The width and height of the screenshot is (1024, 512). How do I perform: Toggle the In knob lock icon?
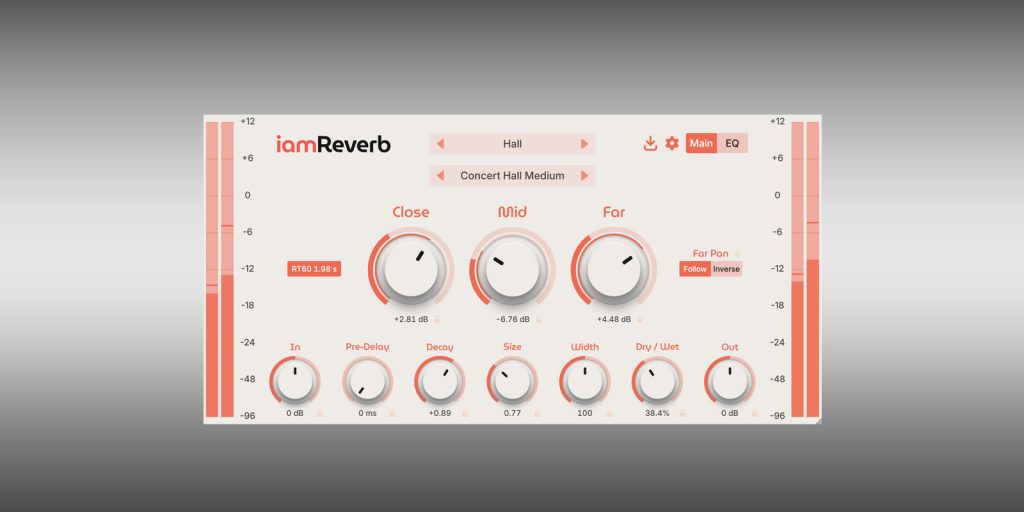coord(320,413)
